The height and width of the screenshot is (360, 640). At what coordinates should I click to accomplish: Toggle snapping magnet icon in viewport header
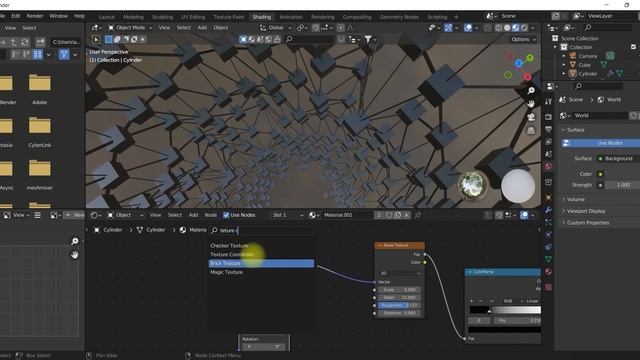tap(316, 28)
